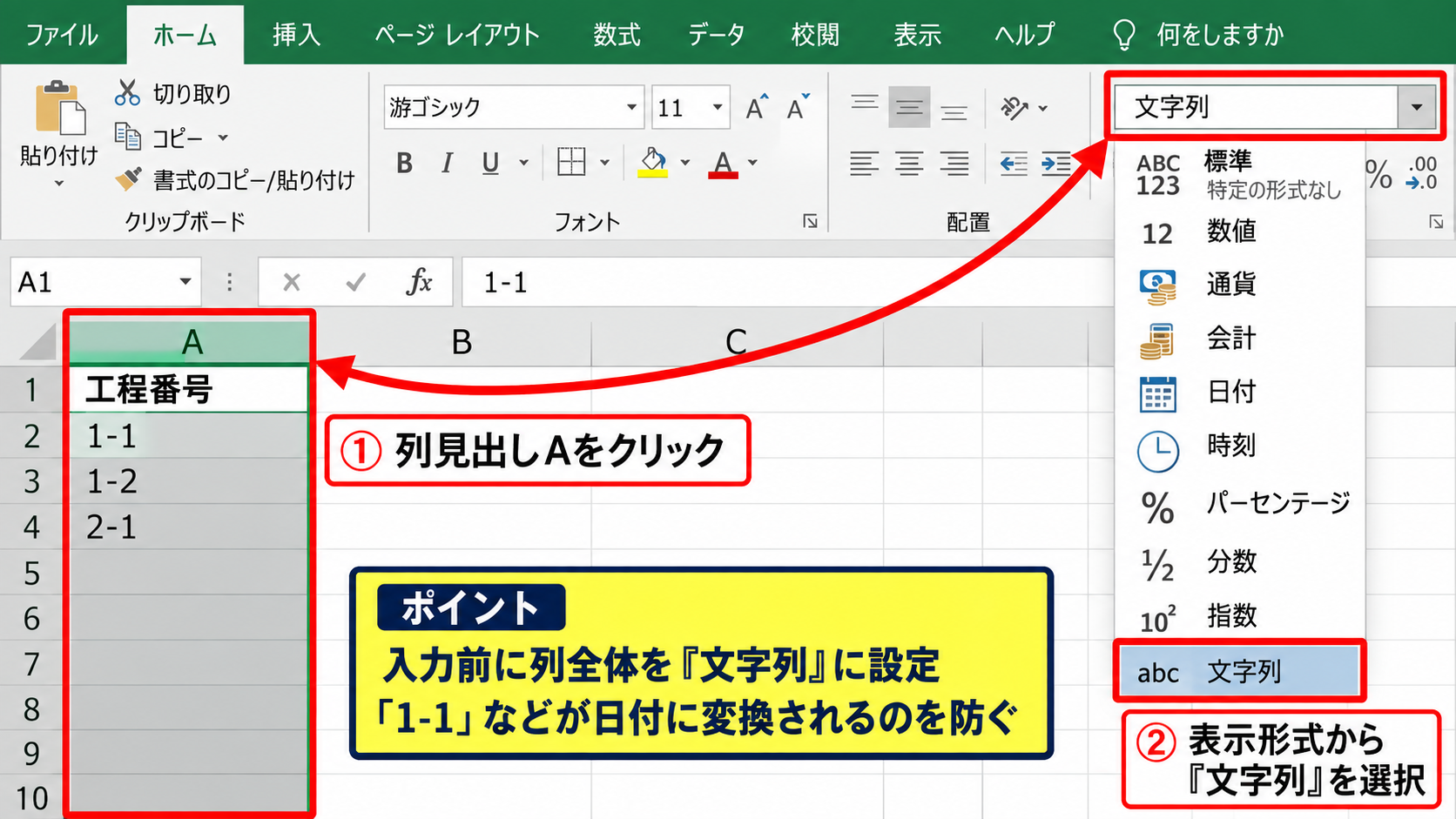The image size is (1456, 819).
Task: Select 標準 format in the list
Action: click(1239, 174)
